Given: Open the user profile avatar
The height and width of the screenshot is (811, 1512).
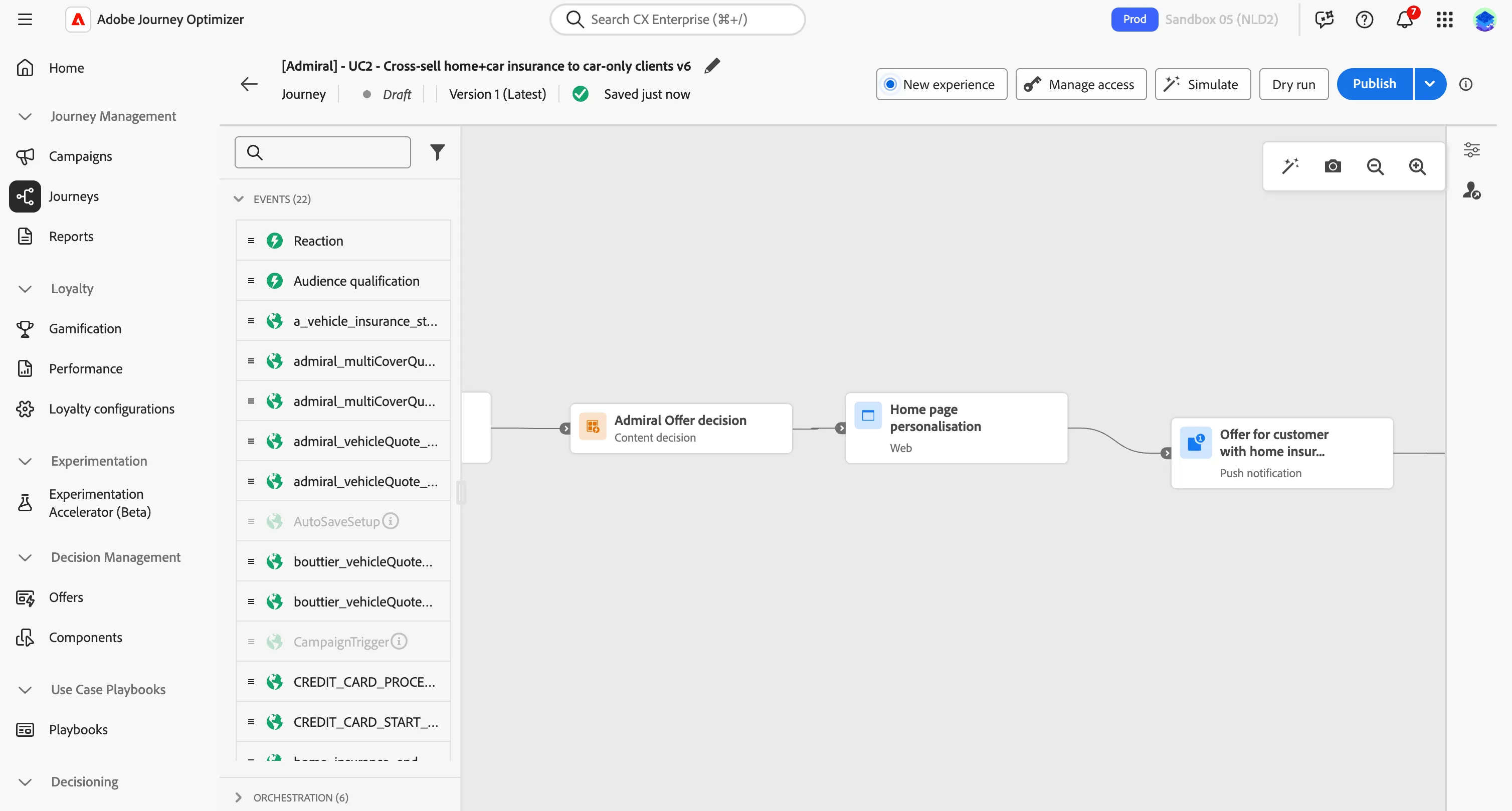Looking at the screenshot, I should point(1484,20).
